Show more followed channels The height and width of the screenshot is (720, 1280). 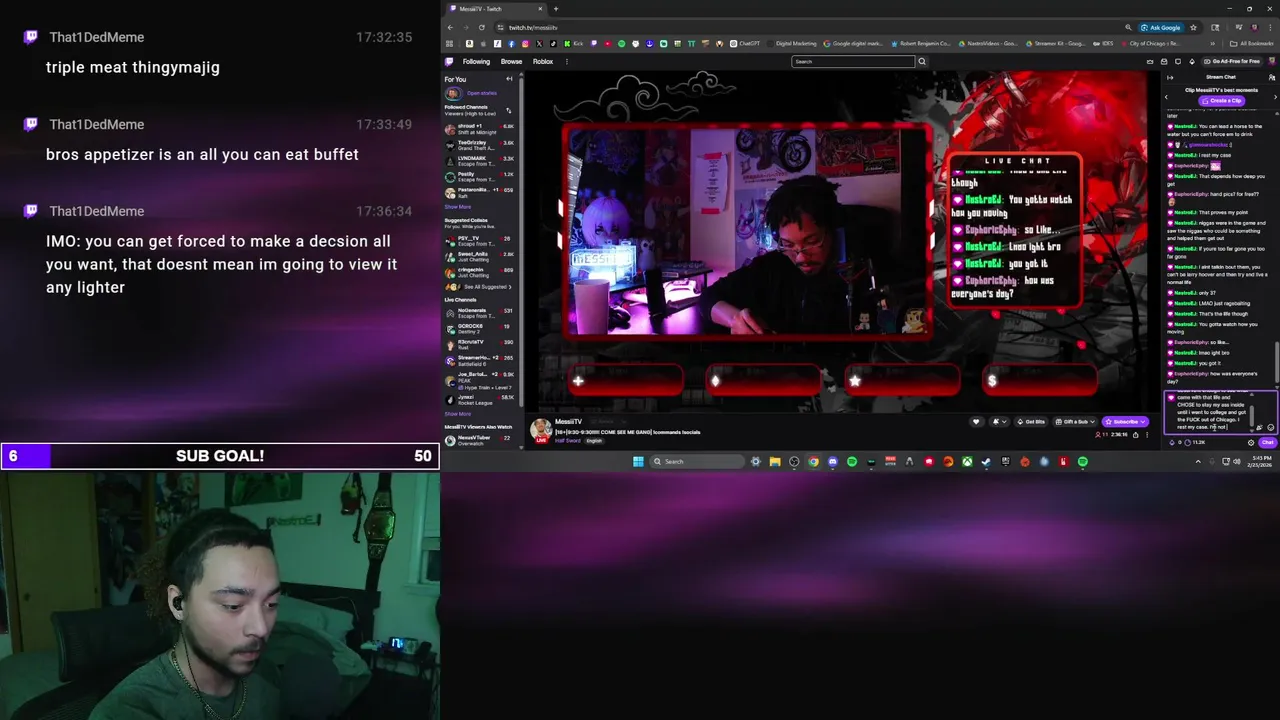[x=457, y=207]
